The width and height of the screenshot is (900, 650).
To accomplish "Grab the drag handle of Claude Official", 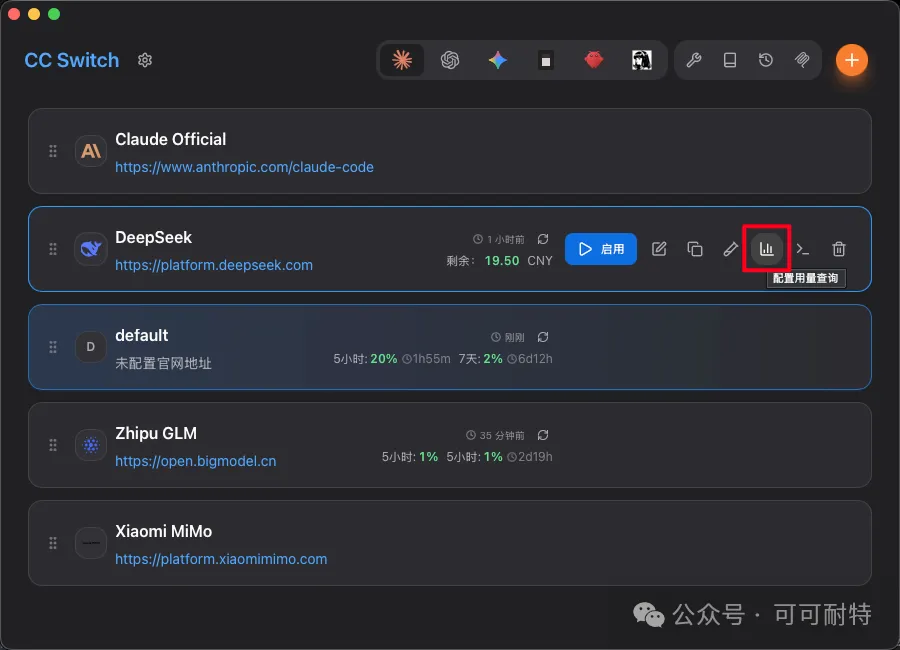I will 53,151.
